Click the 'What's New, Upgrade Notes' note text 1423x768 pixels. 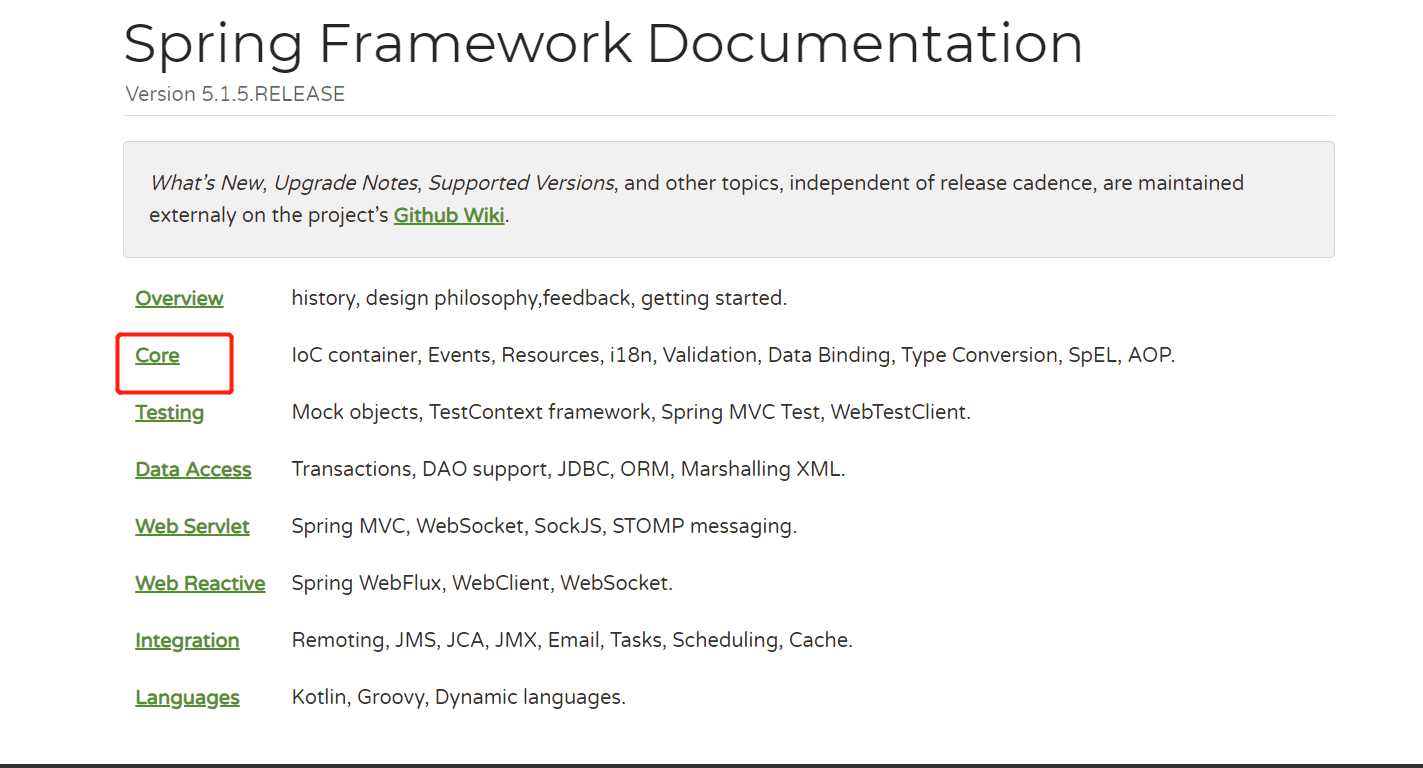click(696, 199)
